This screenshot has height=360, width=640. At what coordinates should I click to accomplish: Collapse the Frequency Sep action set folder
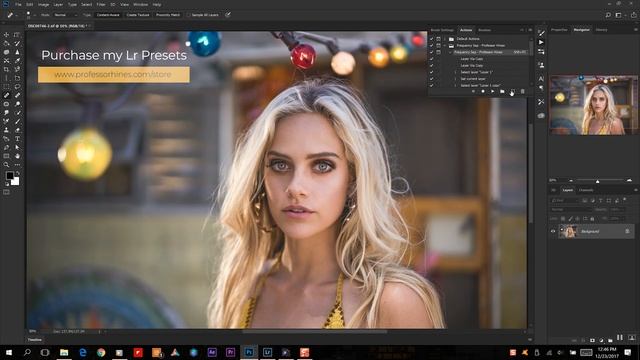click(445, 45)
